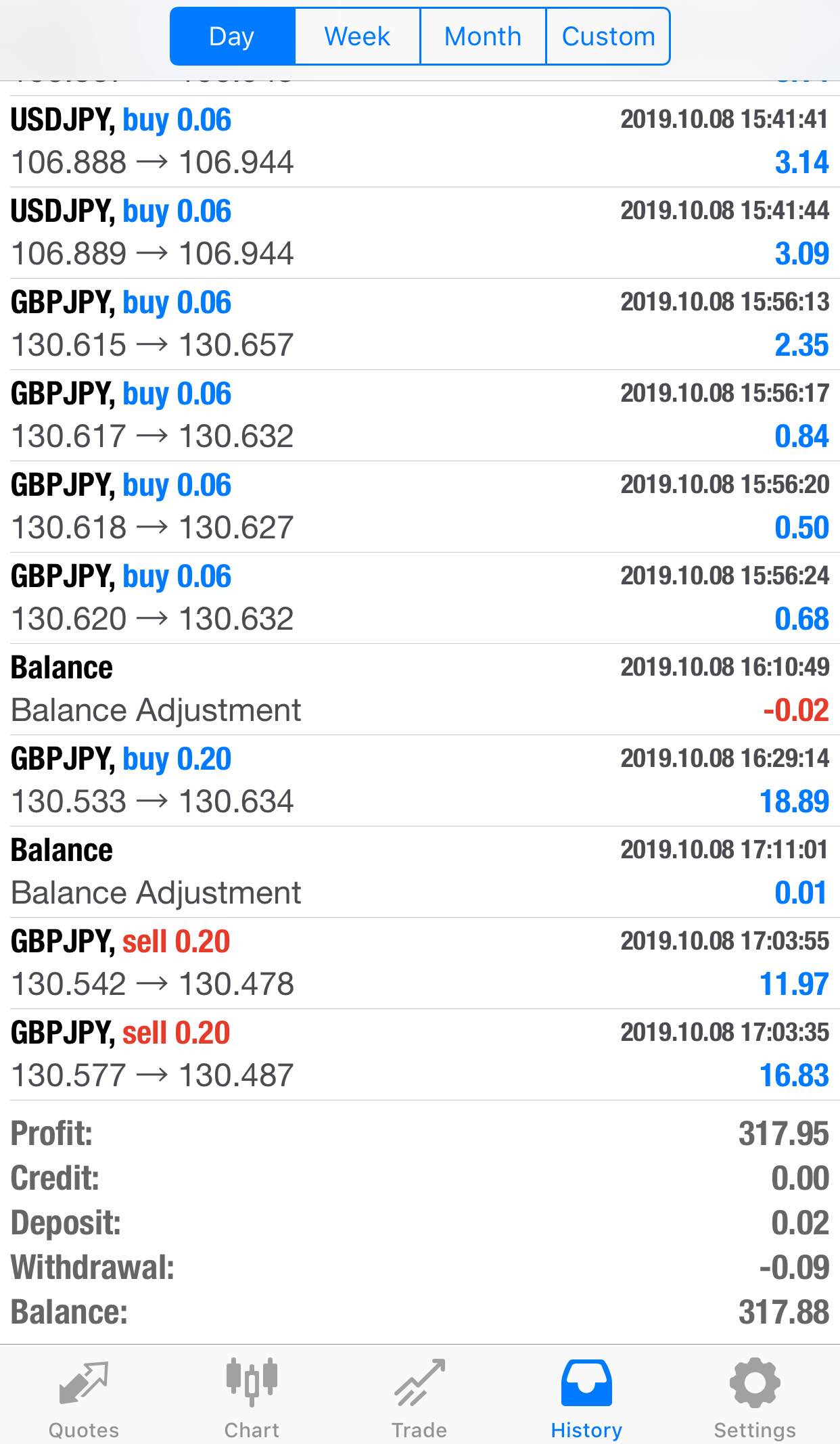This screenshot has height=1444, width=840.
Task: Switch history period to Week
Action: click(357, 37)
